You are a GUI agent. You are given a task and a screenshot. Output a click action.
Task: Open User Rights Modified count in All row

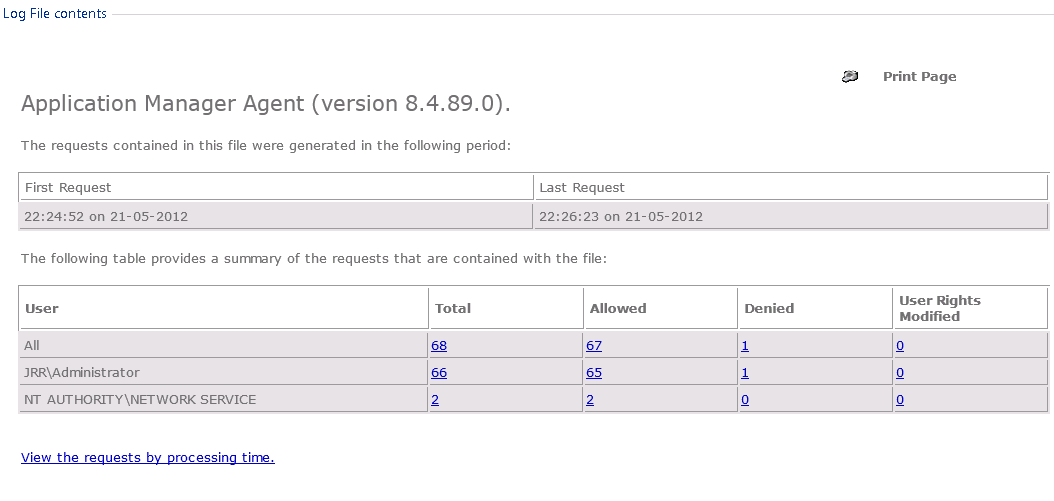(900, 346)
